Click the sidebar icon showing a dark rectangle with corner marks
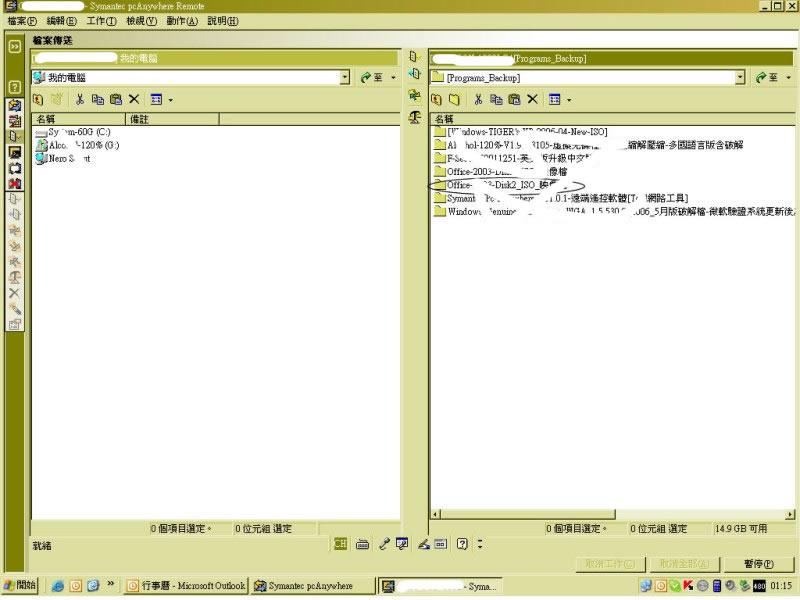The width and height of the screenshot is (800, 600). coord(15,168)
